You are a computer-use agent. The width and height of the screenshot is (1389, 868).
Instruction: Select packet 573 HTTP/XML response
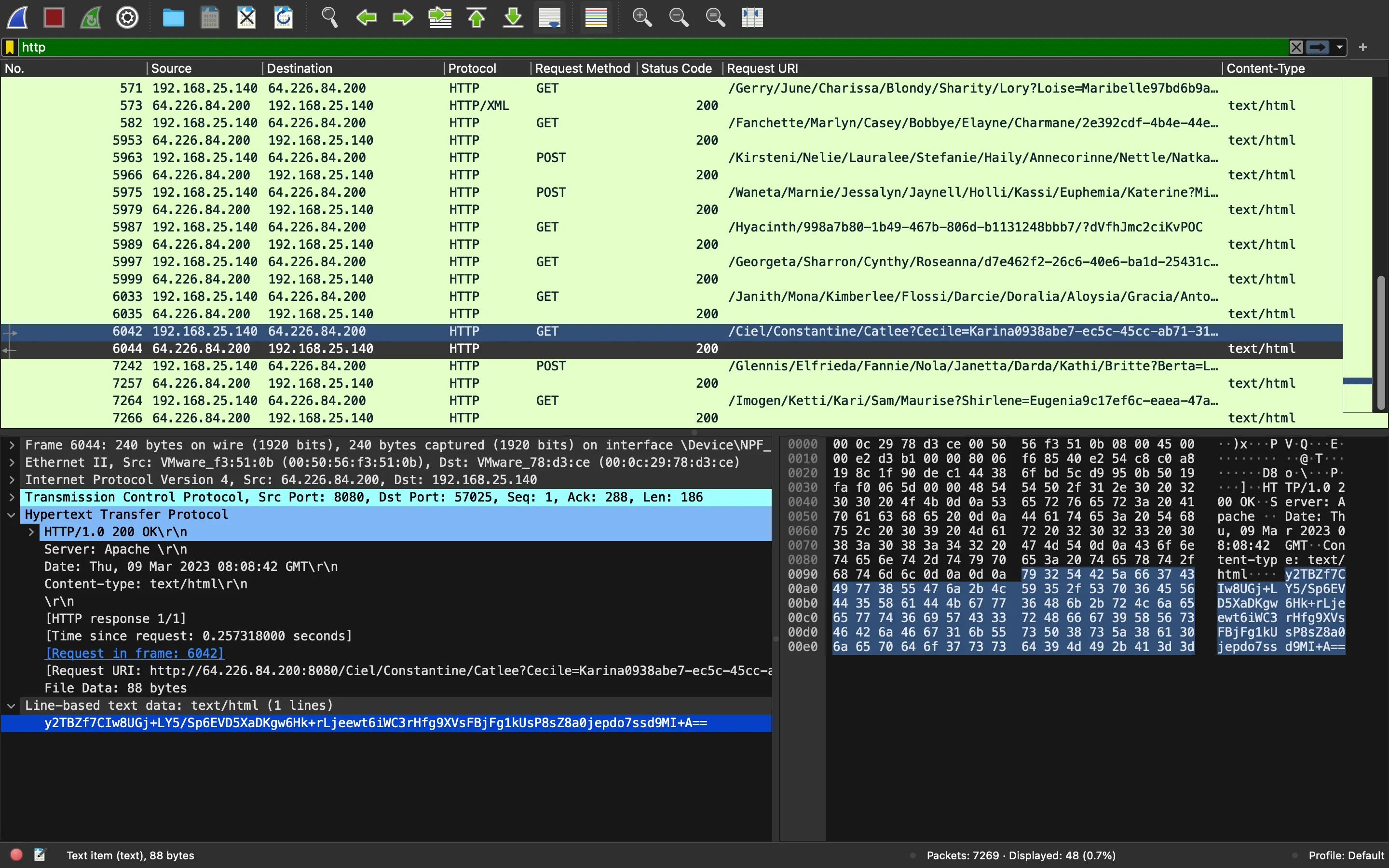(671, 106)
